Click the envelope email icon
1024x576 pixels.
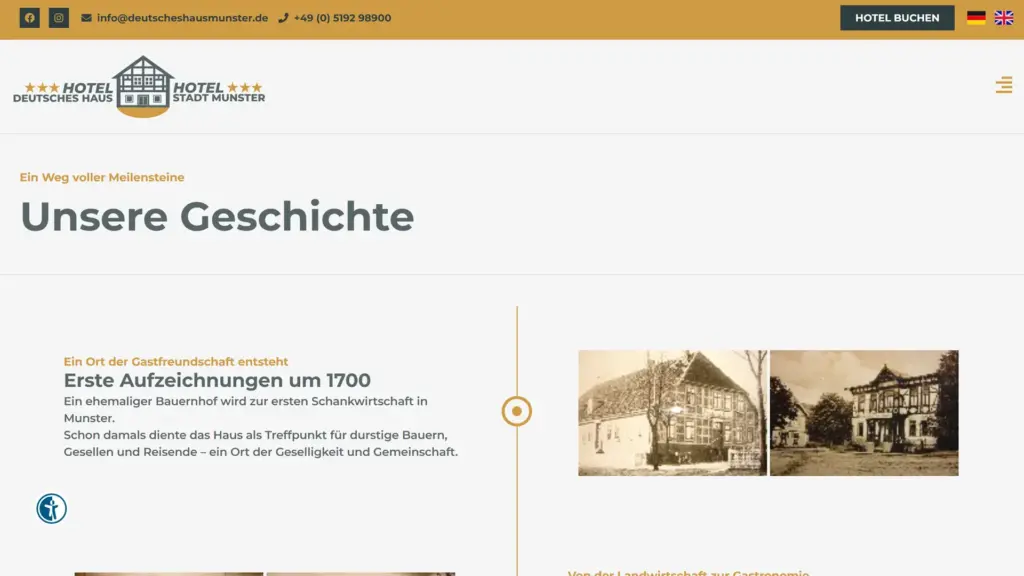tap(86, 18)
